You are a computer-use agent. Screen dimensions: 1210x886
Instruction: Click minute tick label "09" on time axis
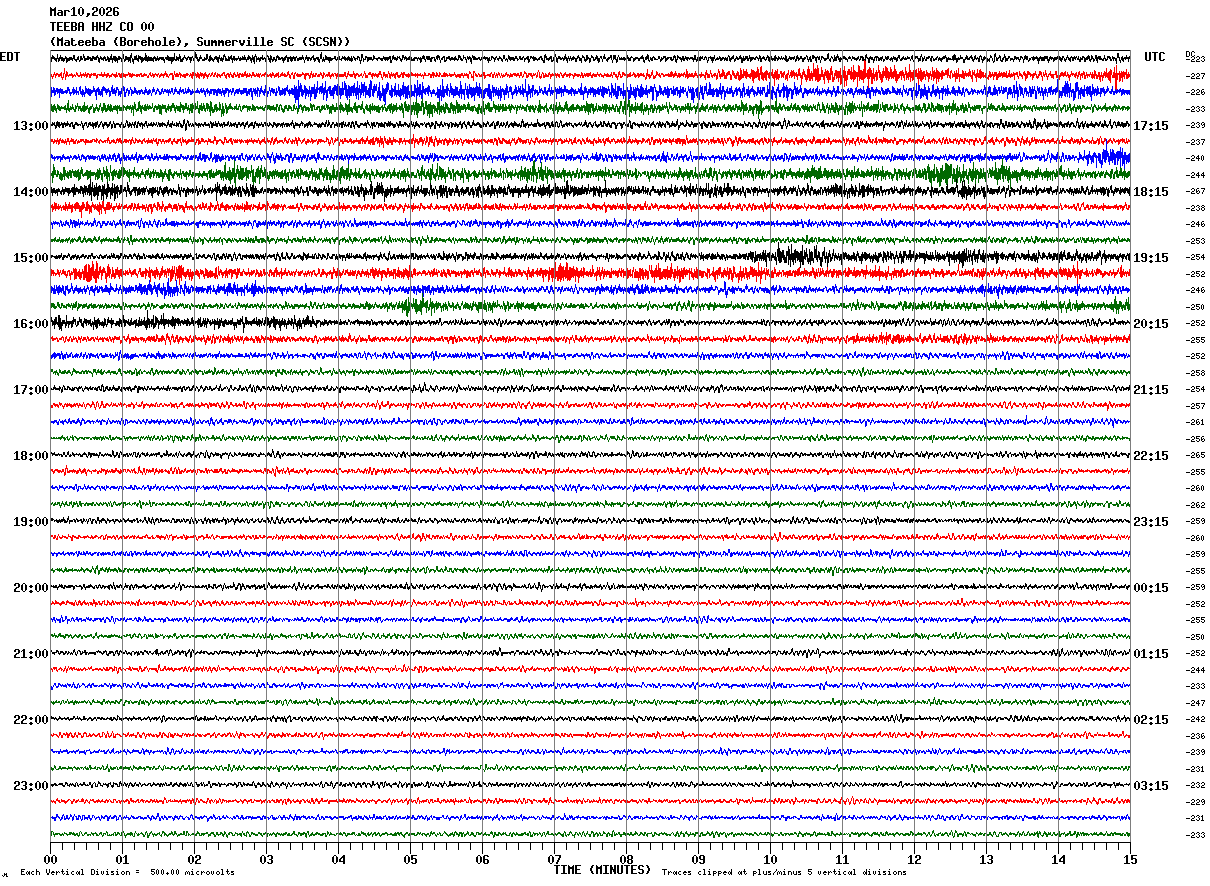[x=698, y=860]
